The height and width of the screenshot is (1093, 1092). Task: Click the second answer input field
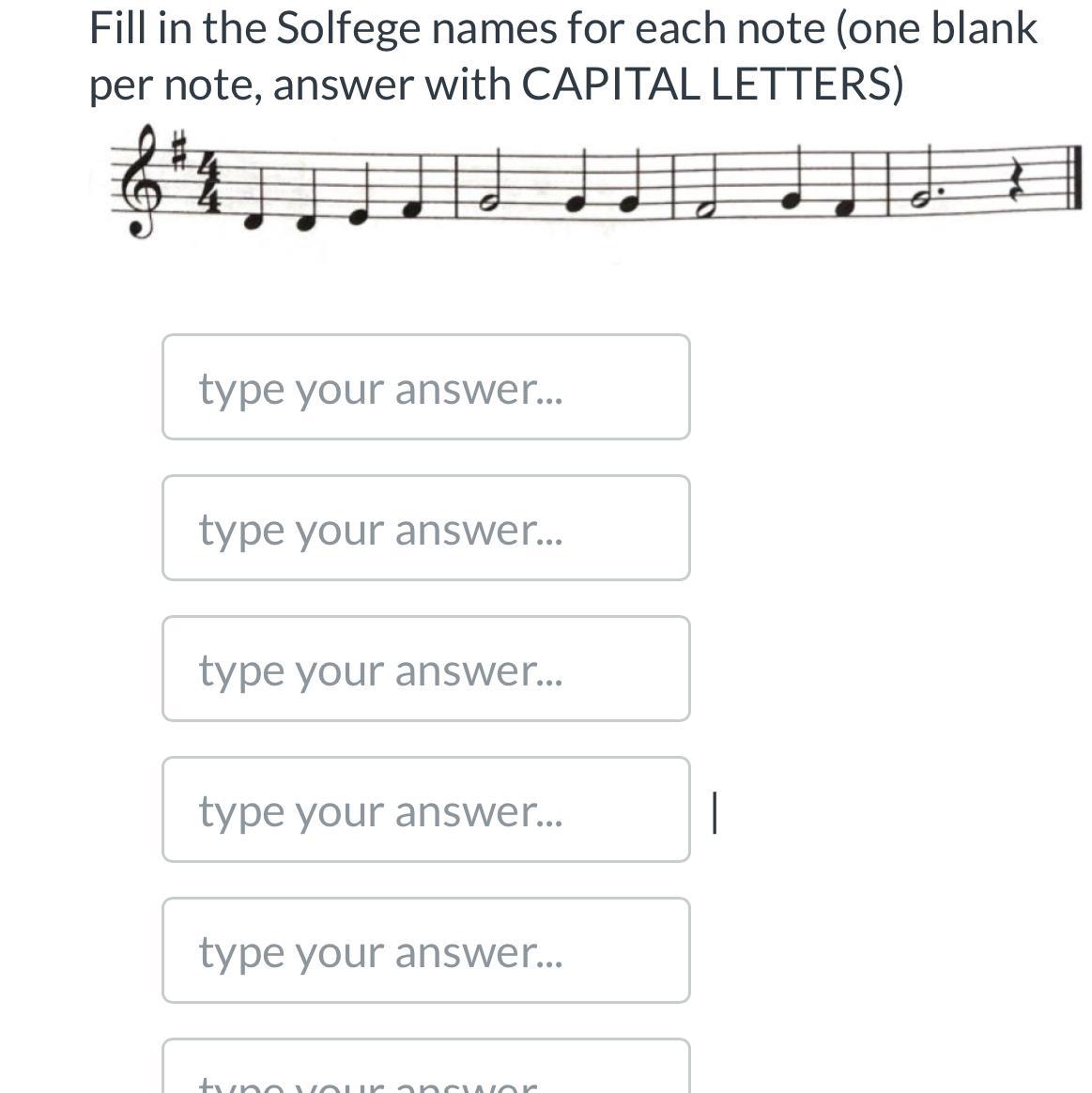tap(425, 528)
